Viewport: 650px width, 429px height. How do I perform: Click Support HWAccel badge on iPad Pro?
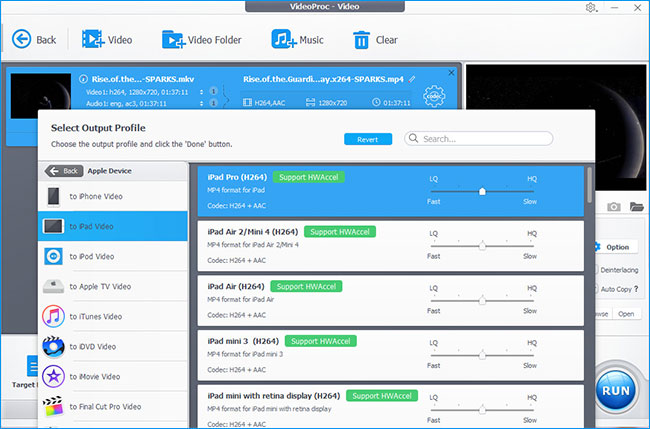[x=309, y=177]
